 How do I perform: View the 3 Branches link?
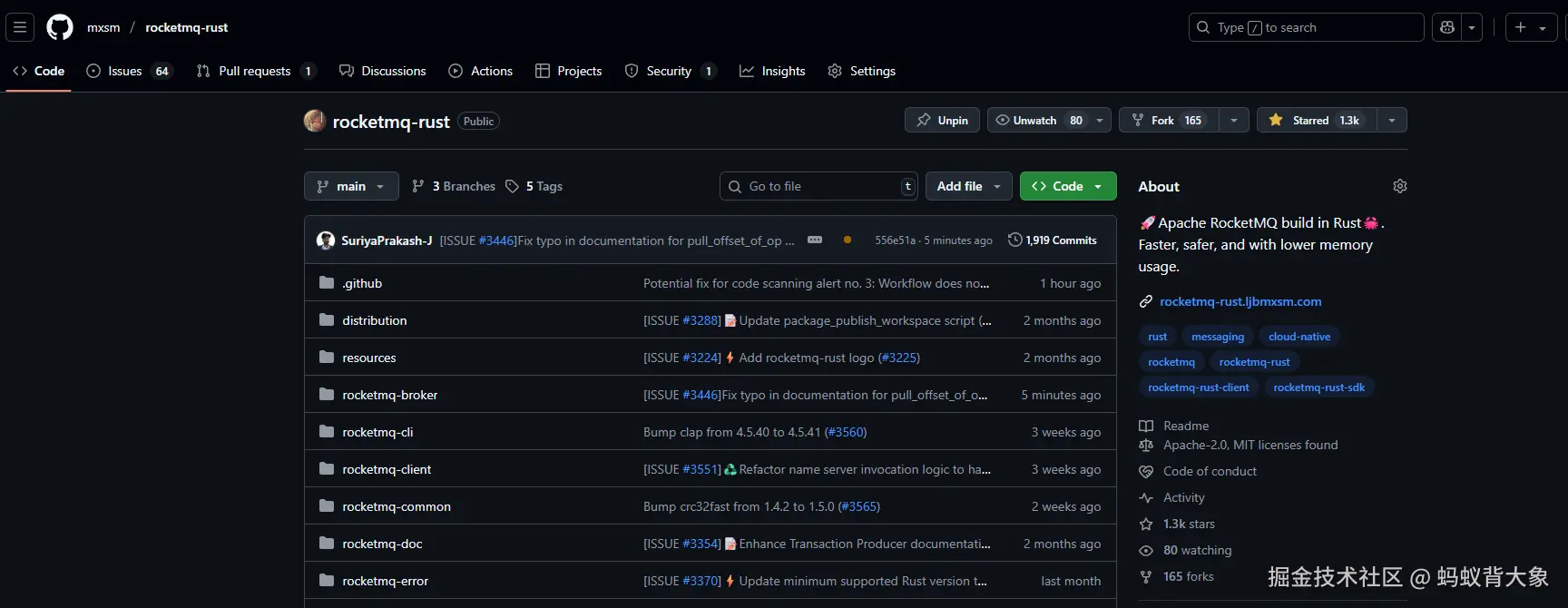point(454,186)
